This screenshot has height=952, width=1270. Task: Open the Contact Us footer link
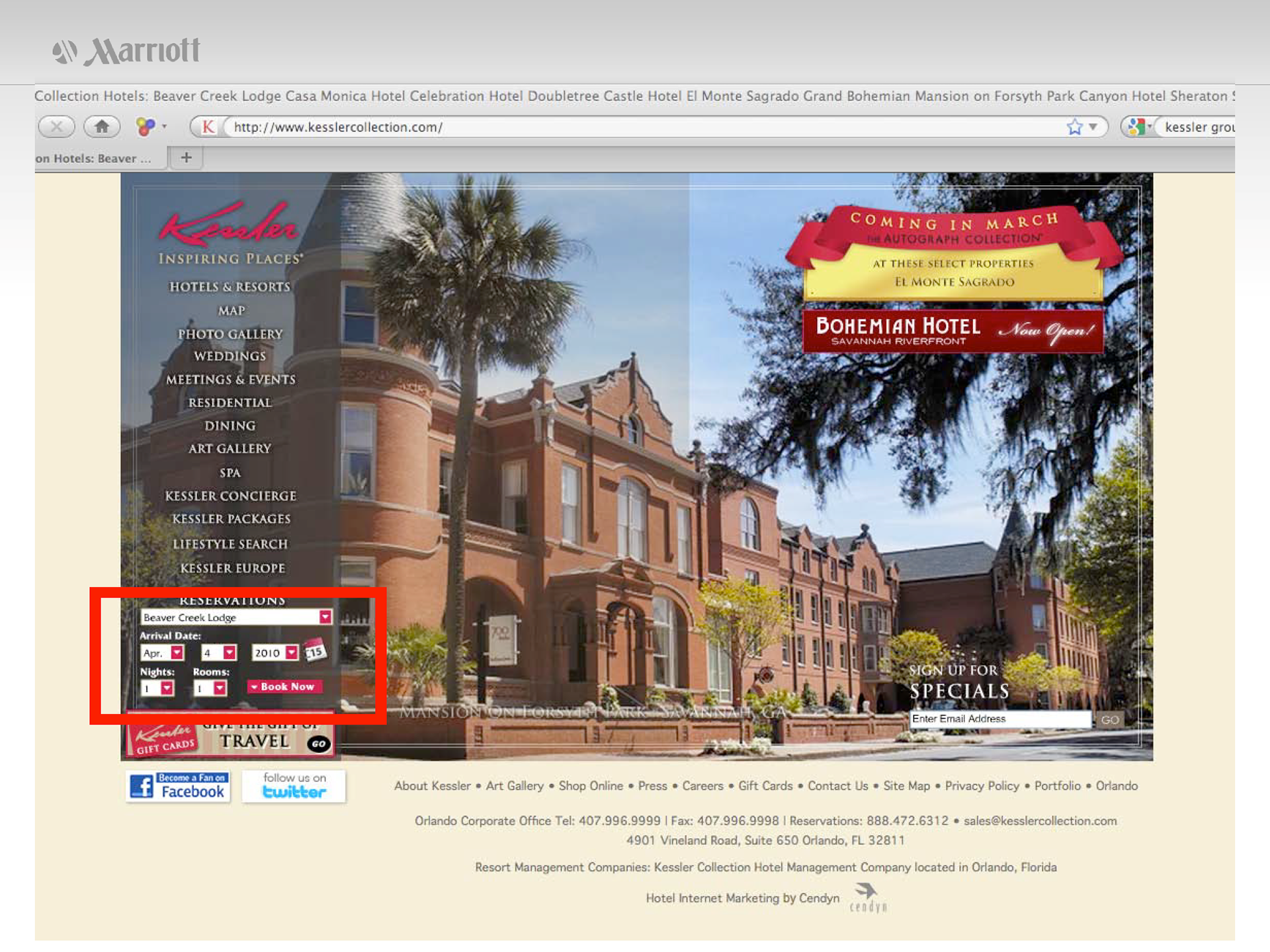(x=837, y=785)
